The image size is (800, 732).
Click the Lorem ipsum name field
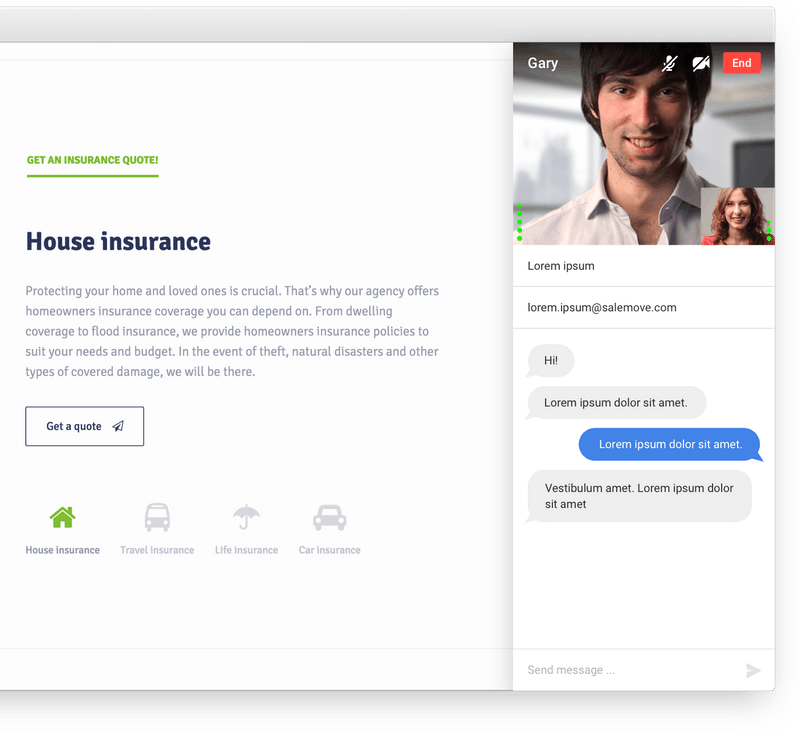(644, 266)
